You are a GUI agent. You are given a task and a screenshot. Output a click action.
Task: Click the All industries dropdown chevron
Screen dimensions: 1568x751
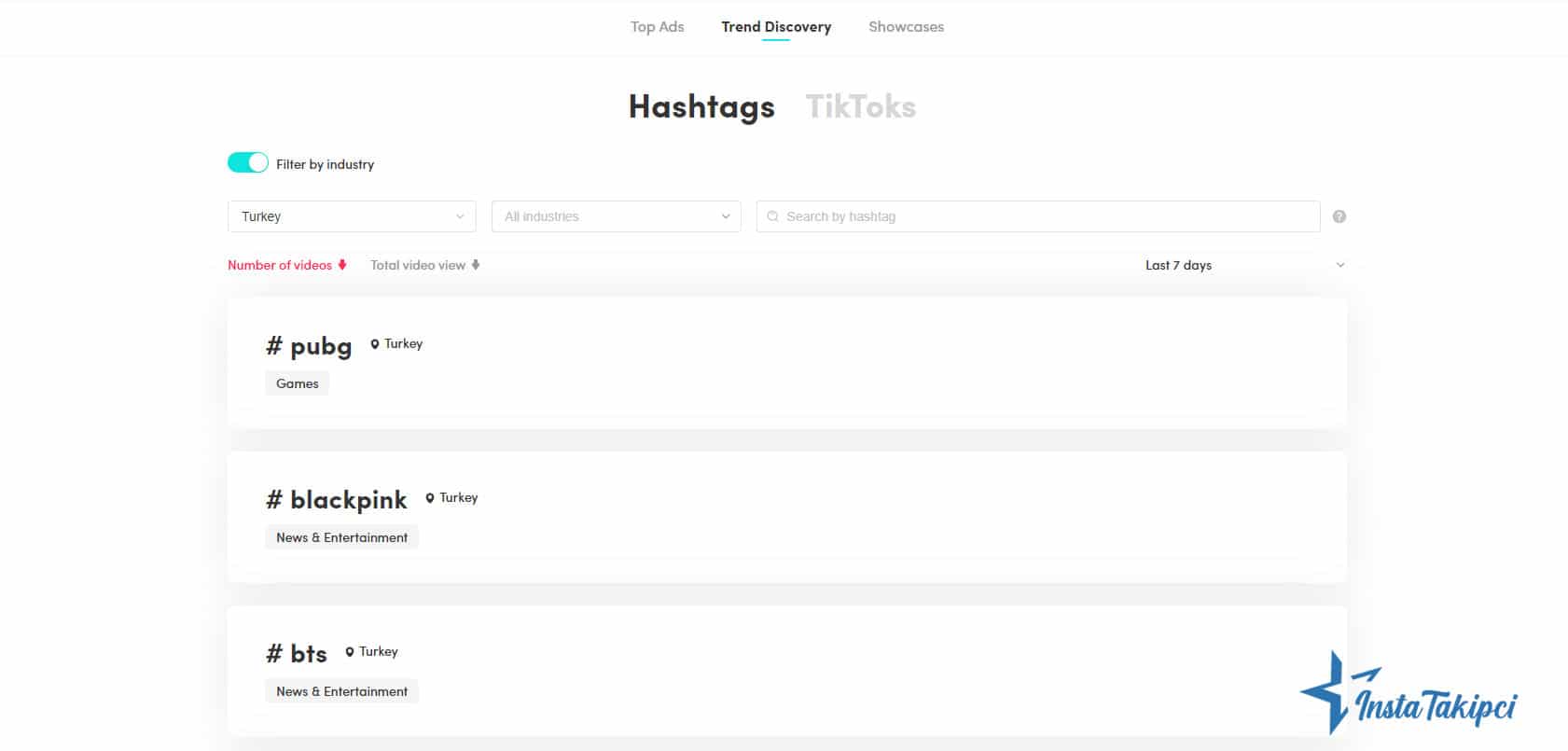(726, 216)
